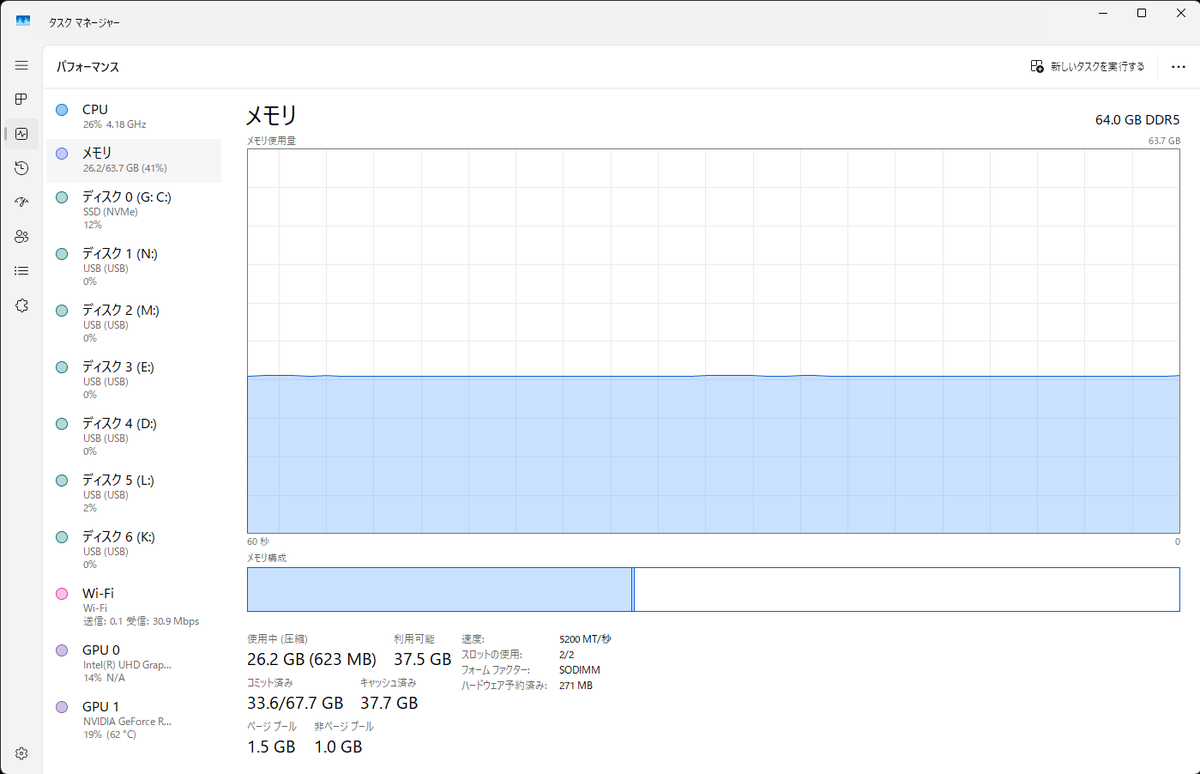Image resolution: width=1200 pixels, height=774 pixels.
Task: Click the in-use segment of memory composition bar
Action: [439, 589]
